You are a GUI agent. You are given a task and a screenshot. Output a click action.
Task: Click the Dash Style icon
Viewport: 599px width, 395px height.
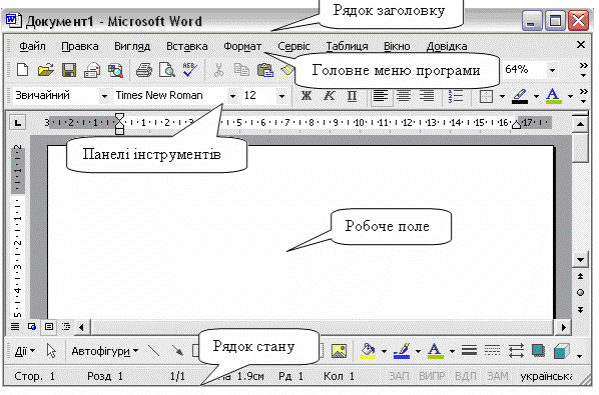pyautogui.click(x=492, y=350)
